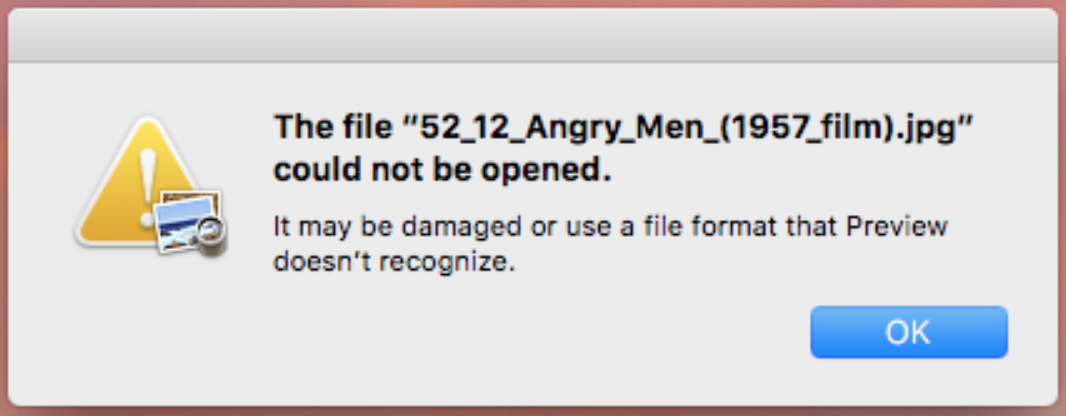1066x416 pixels.
Task: Click the word "opened" in the bold heading
Action: [x=557, y=170]
